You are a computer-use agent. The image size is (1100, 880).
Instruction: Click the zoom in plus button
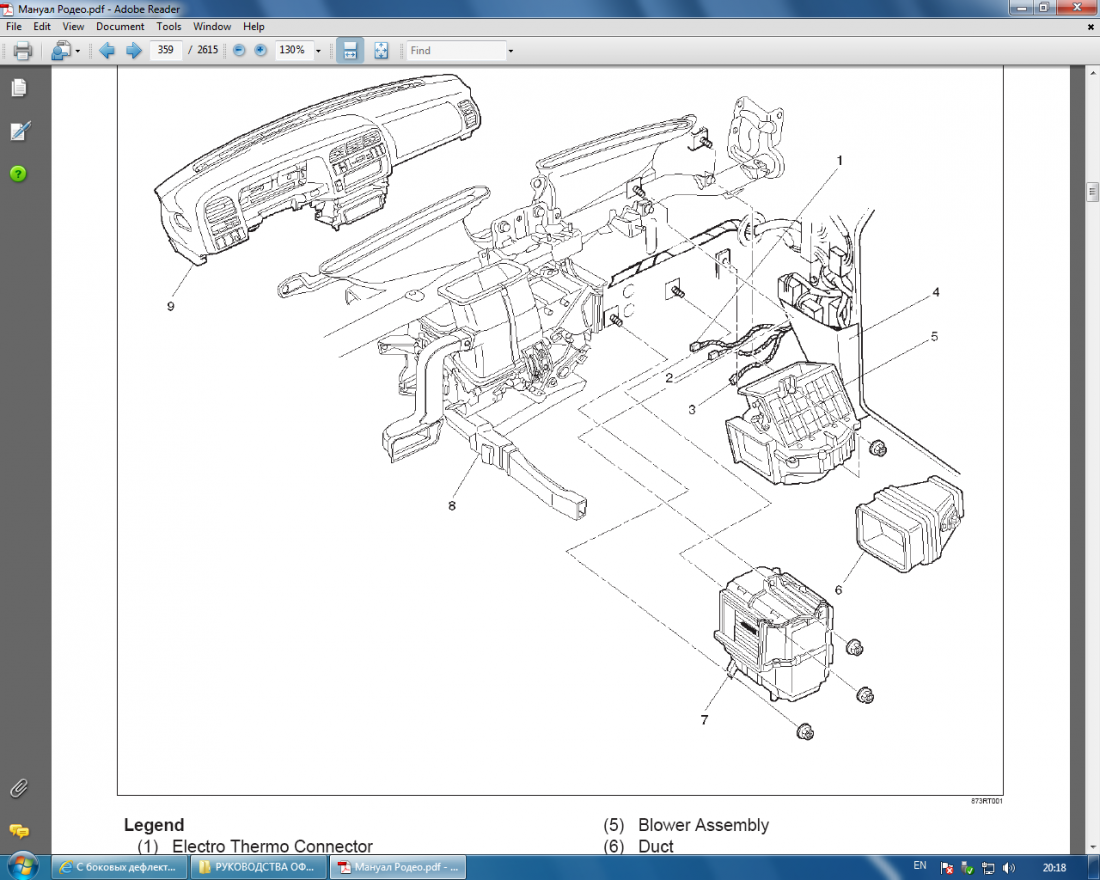261,51
